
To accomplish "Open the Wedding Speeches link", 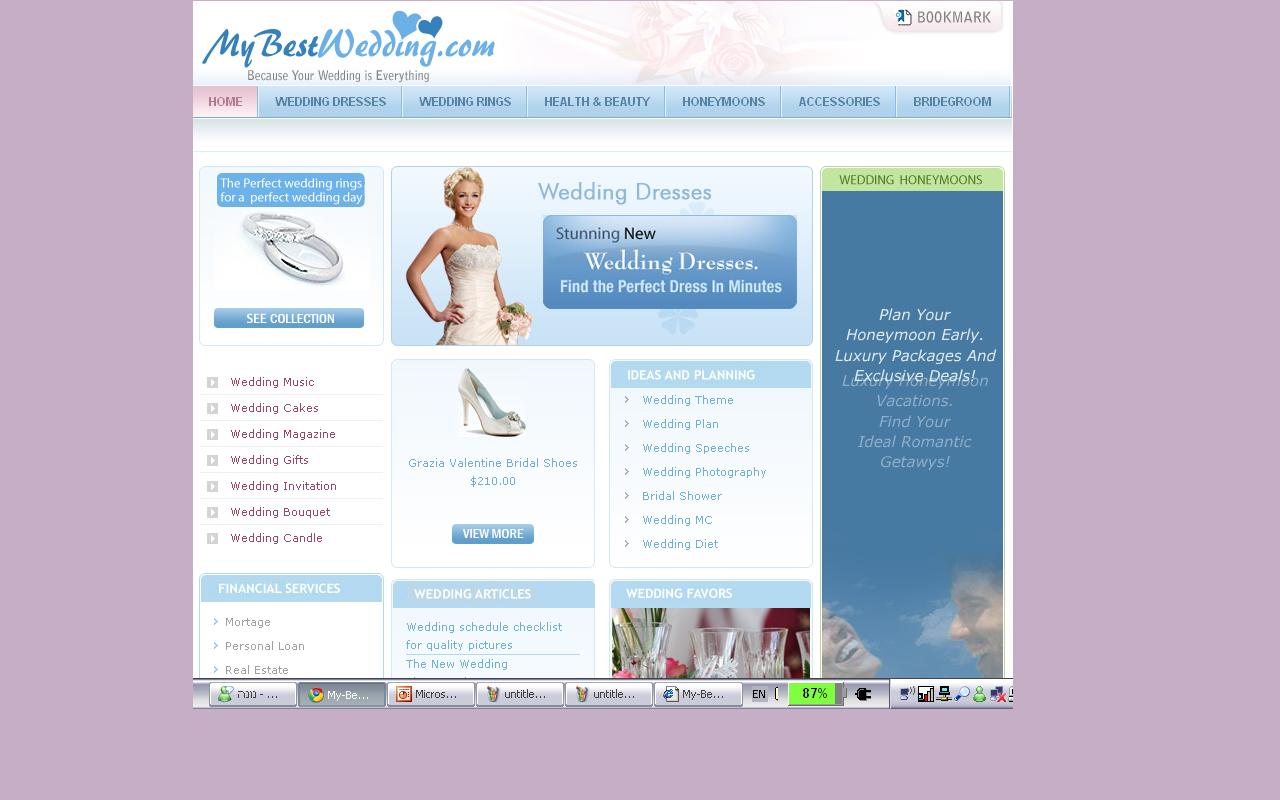I will [696, 448].
